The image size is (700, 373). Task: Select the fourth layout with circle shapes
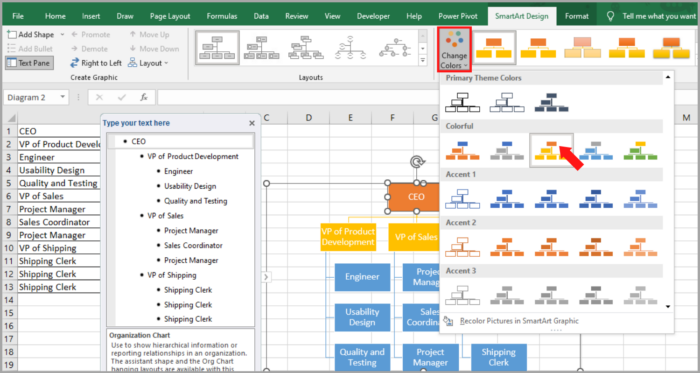pos(351,48)
